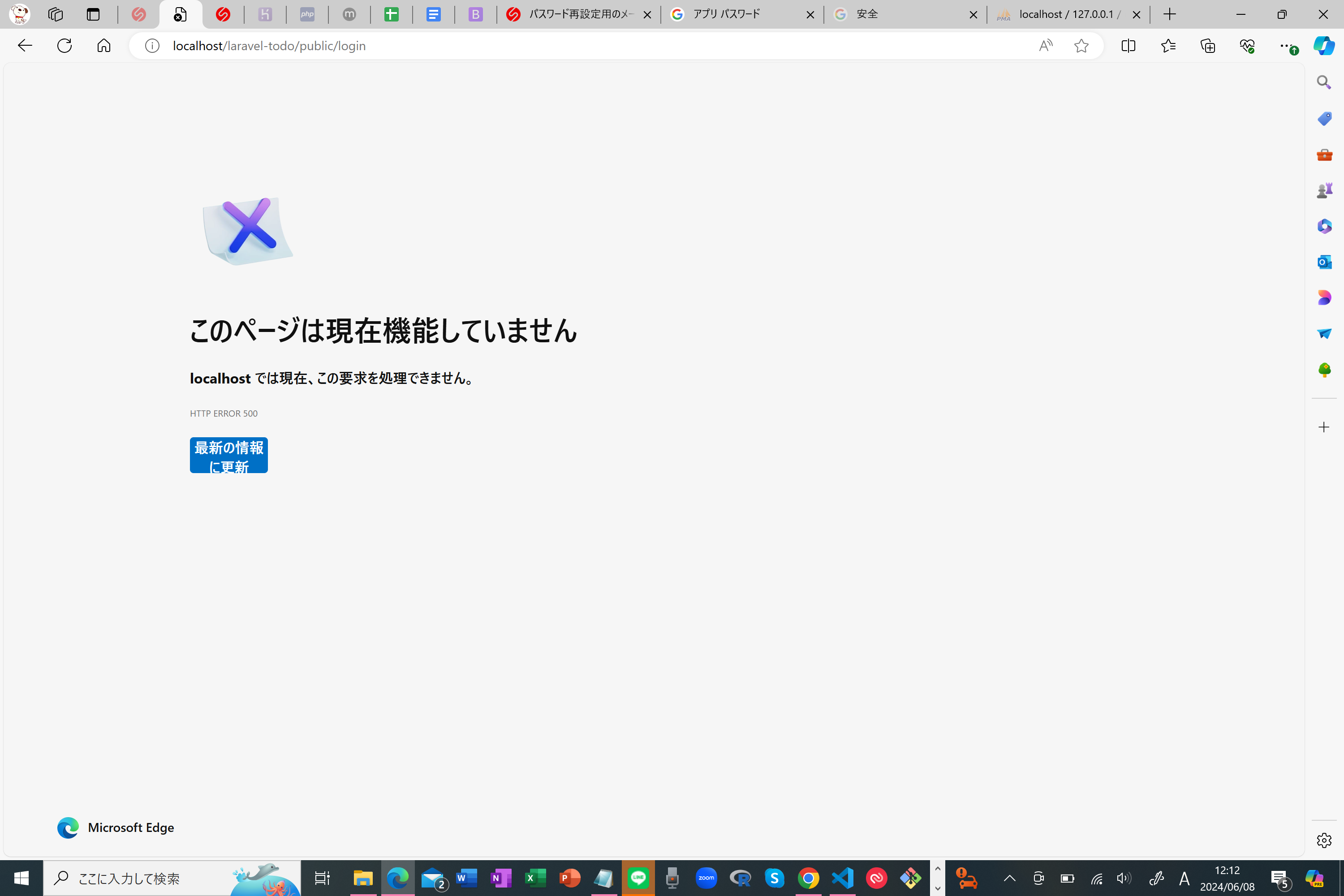Open Microsoft 365 from the sidebar
The image size is (1344, 896).
point(1324,226)
